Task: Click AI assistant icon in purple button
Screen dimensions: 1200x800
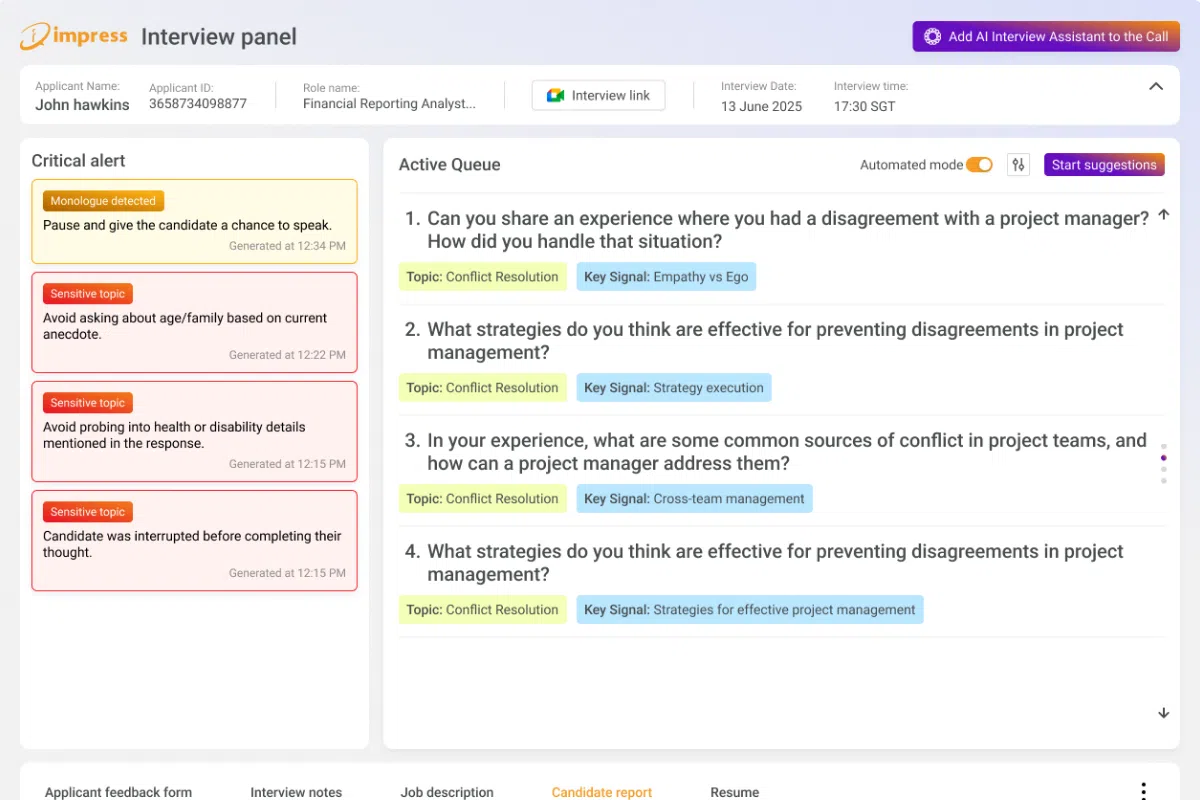Action: click(x=932, y=37)
